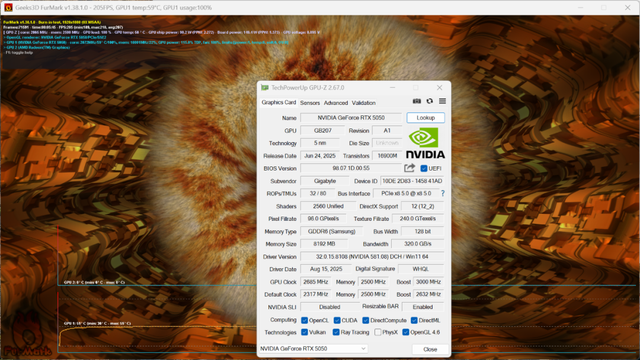640x360 pixels.
Task: Click the Pixel Fillrate field value
Action: click(323, 218)
